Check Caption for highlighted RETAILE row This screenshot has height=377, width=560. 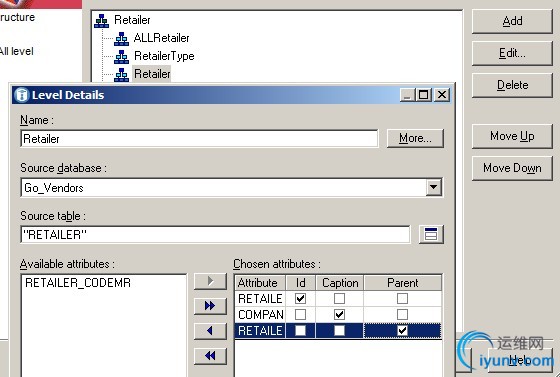click(x=339, y=331)
